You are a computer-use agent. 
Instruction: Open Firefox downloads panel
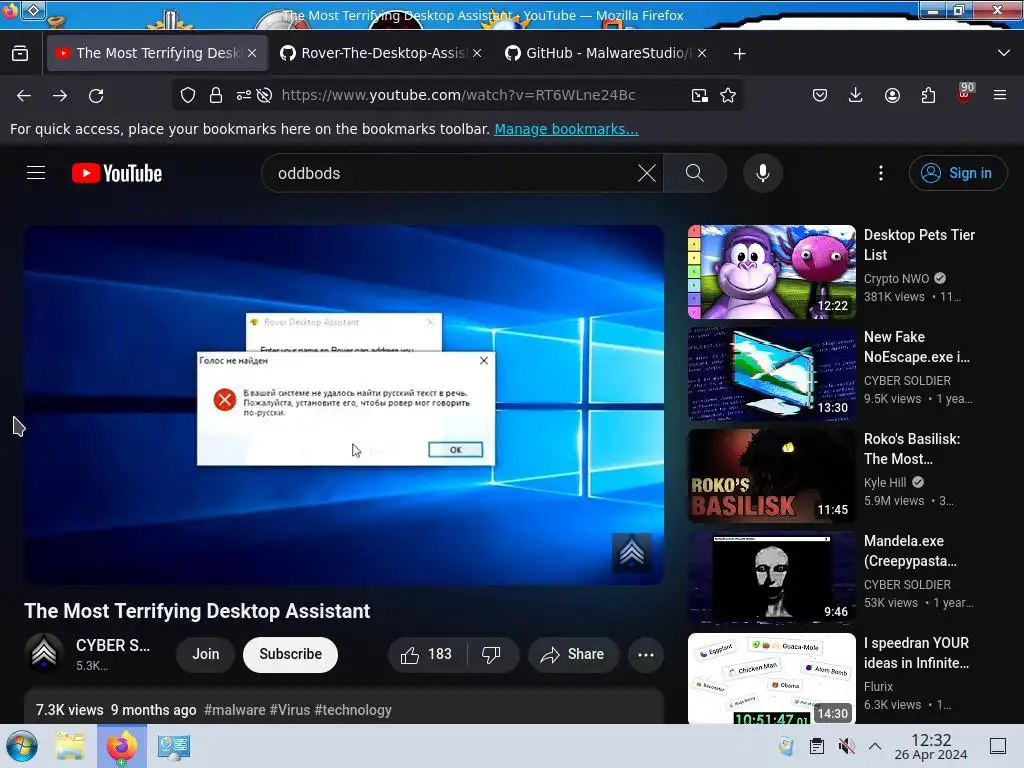click(856, 95)
